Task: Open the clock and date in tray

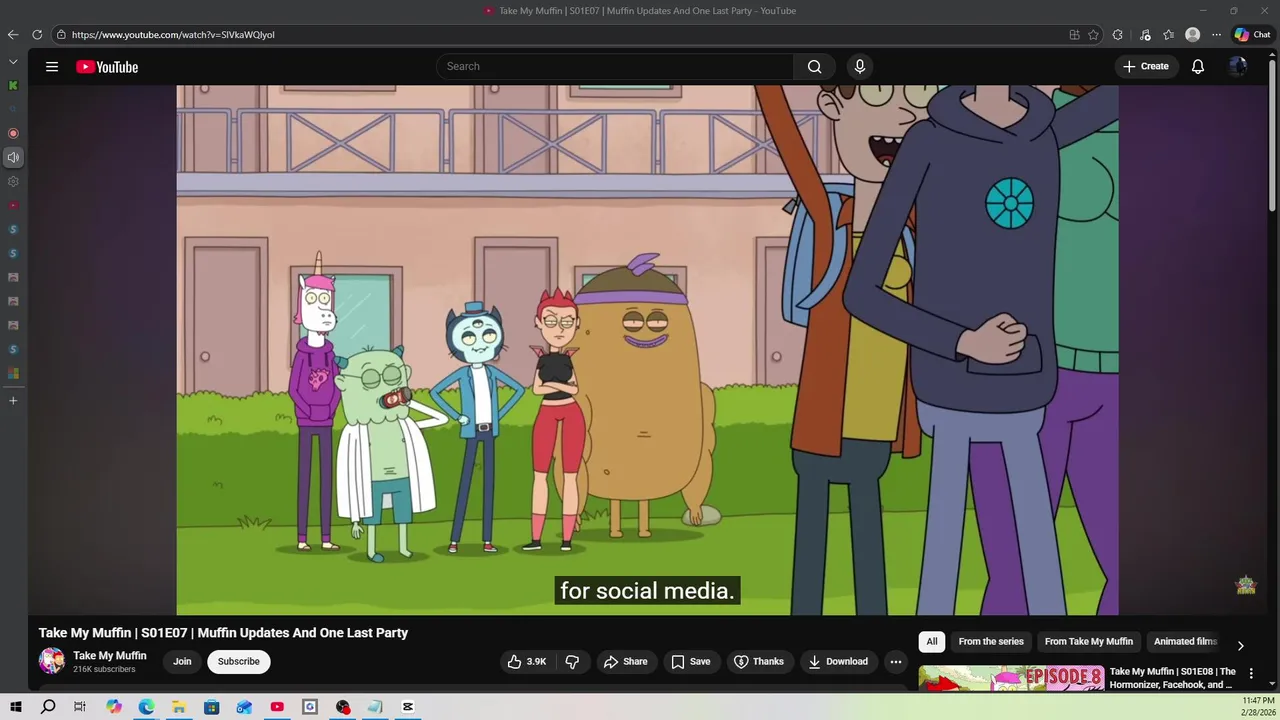Action: pos(1258,707)
